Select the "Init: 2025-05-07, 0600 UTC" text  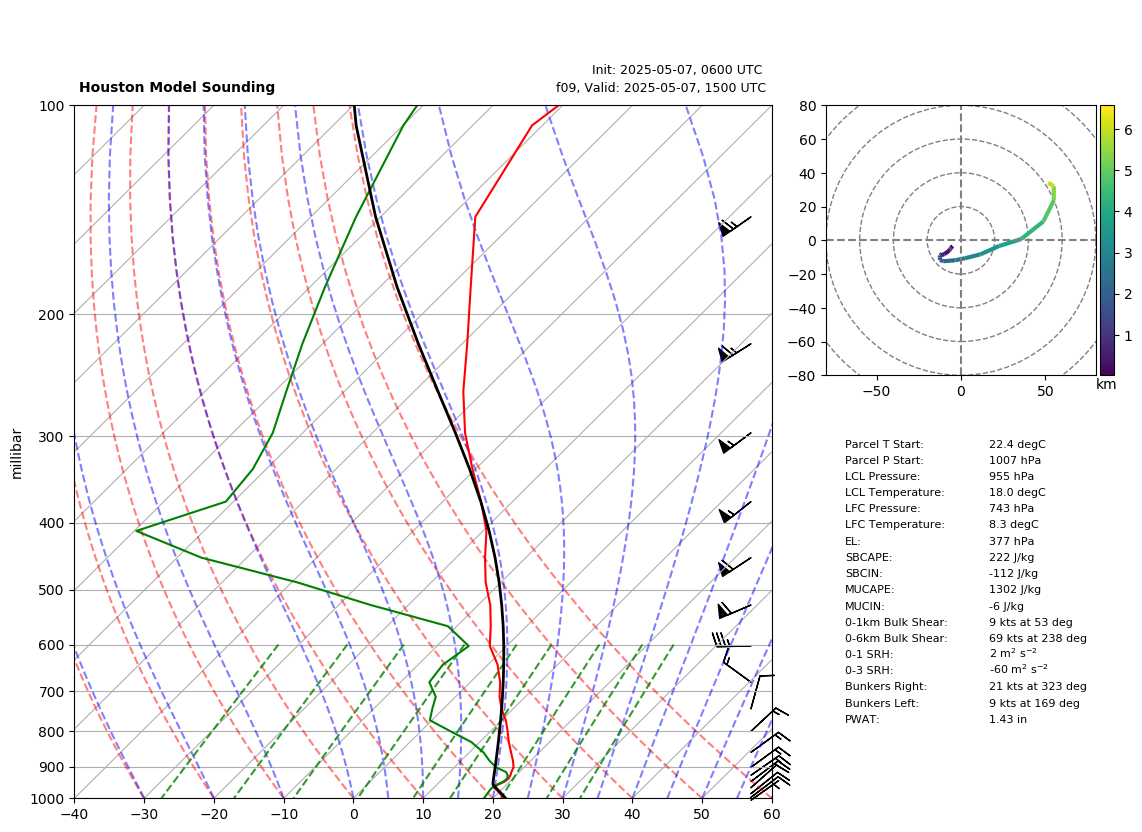click(677, 70)
